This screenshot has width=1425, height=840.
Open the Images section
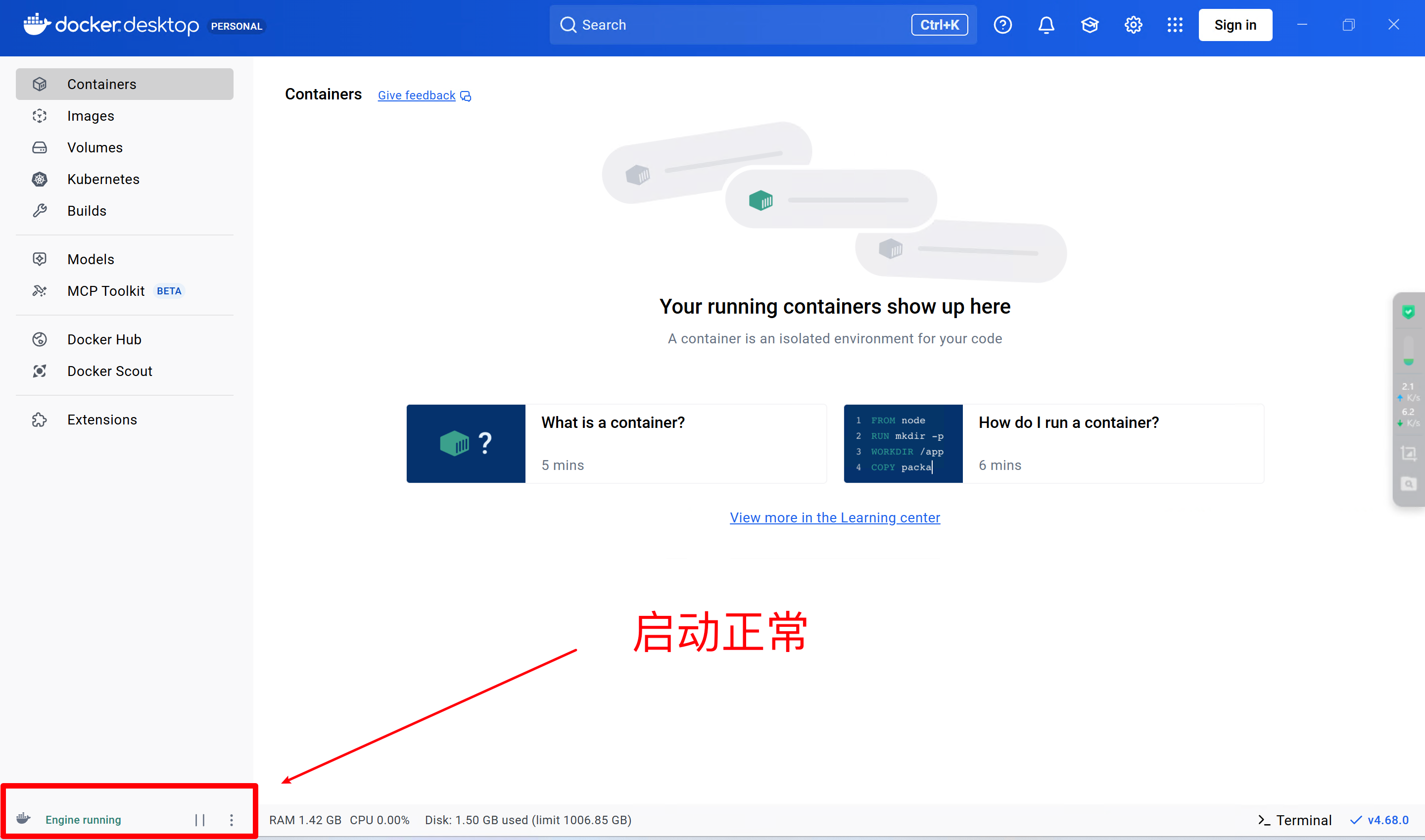point(91,116)
